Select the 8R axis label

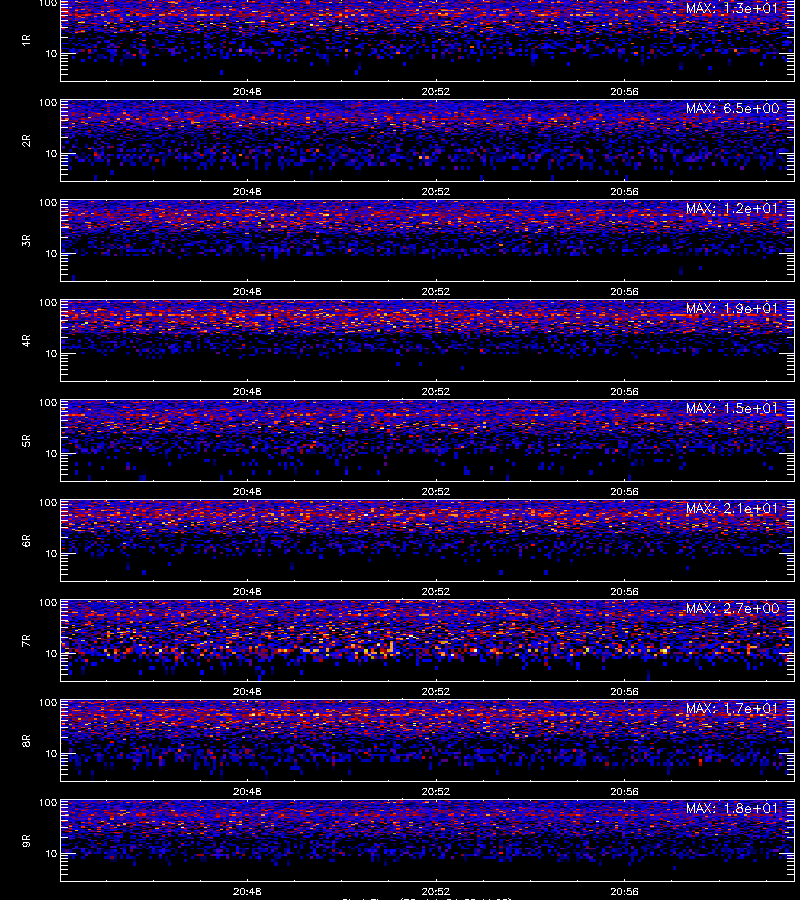click(26, 740)
